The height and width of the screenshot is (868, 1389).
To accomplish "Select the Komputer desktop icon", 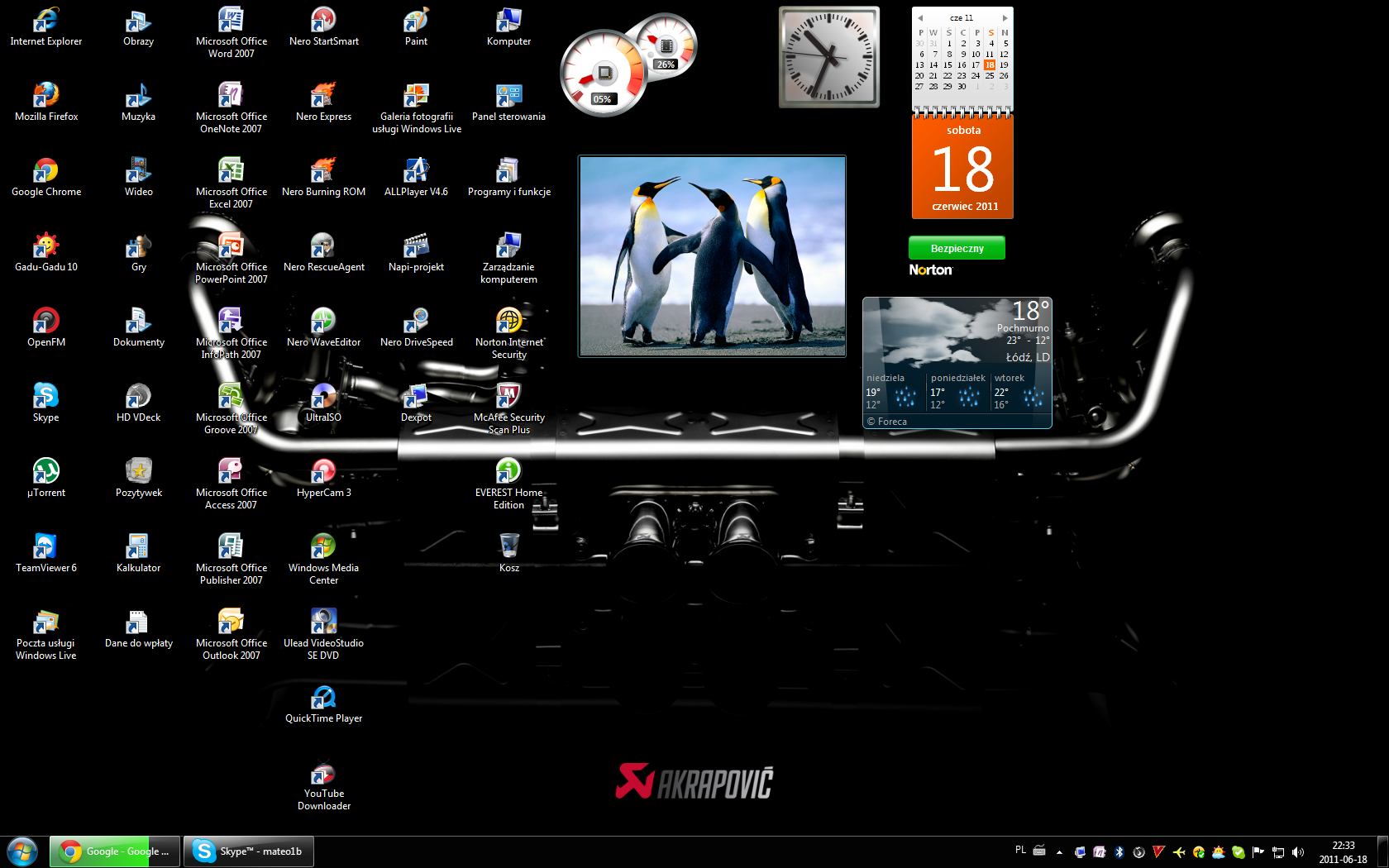I will click(x=509, y=27).
